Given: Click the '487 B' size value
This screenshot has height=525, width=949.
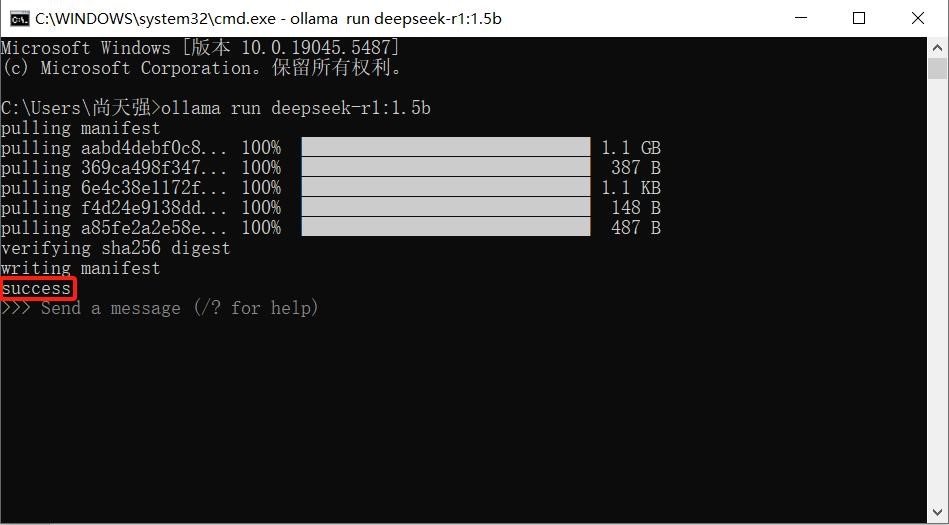Looking at the screenshot, I should click(635, 228).
